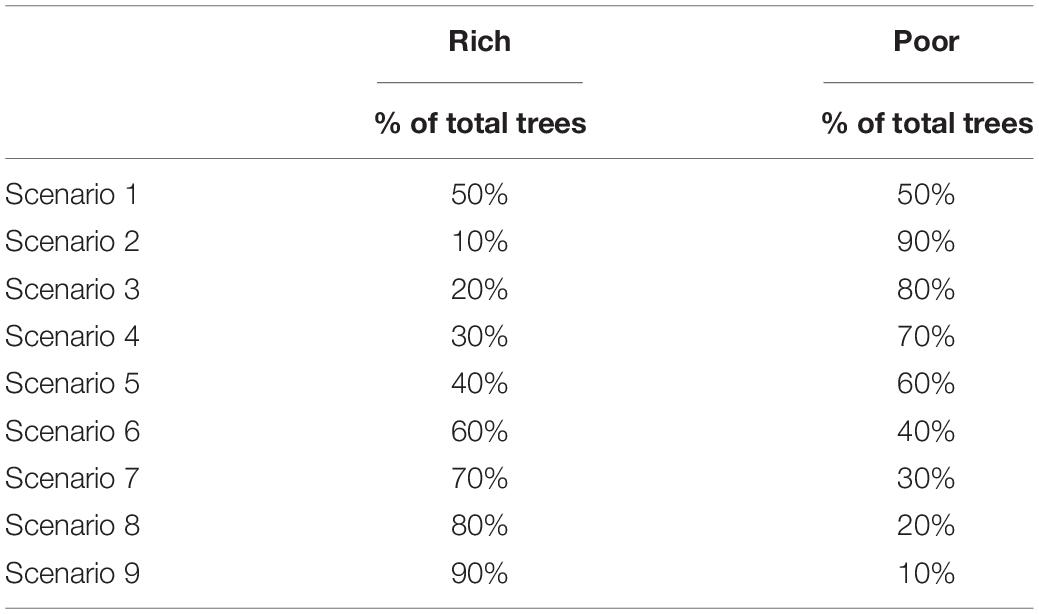This screenshot has height=614, width=1039.
Task: Select the Scenario 8 row label
Action: [x=72, y=526]
